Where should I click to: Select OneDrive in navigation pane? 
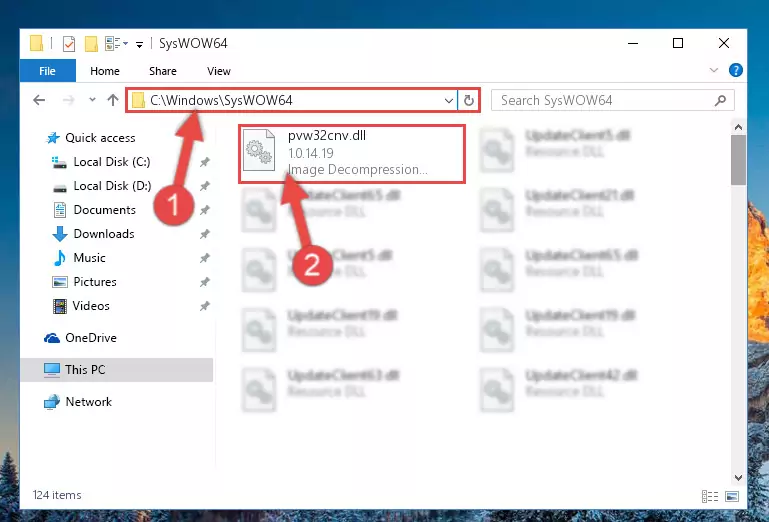click(x=91, y=338)
